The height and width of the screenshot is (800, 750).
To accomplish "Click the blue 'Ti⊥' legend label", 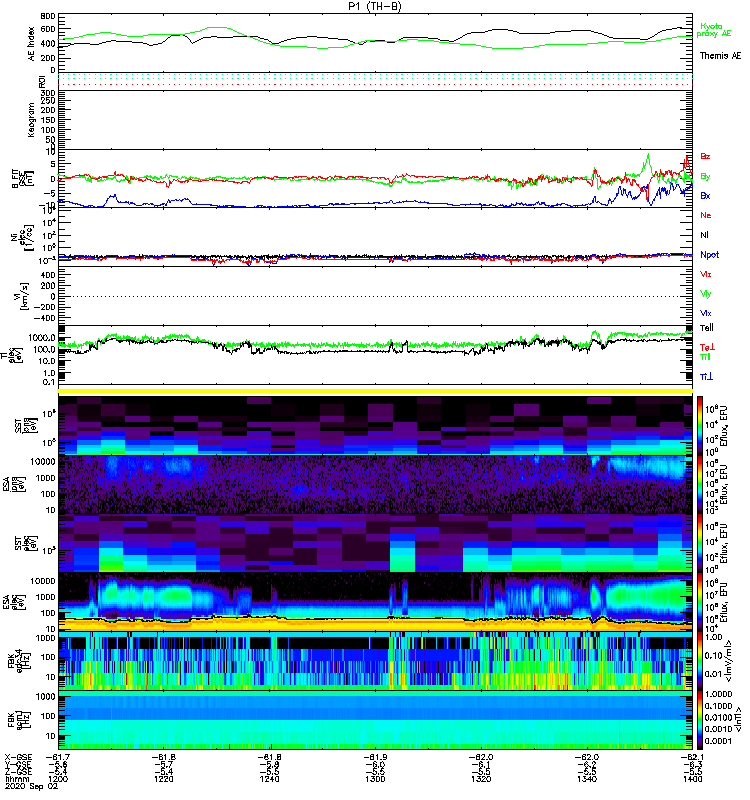I will tap(706, 377).
